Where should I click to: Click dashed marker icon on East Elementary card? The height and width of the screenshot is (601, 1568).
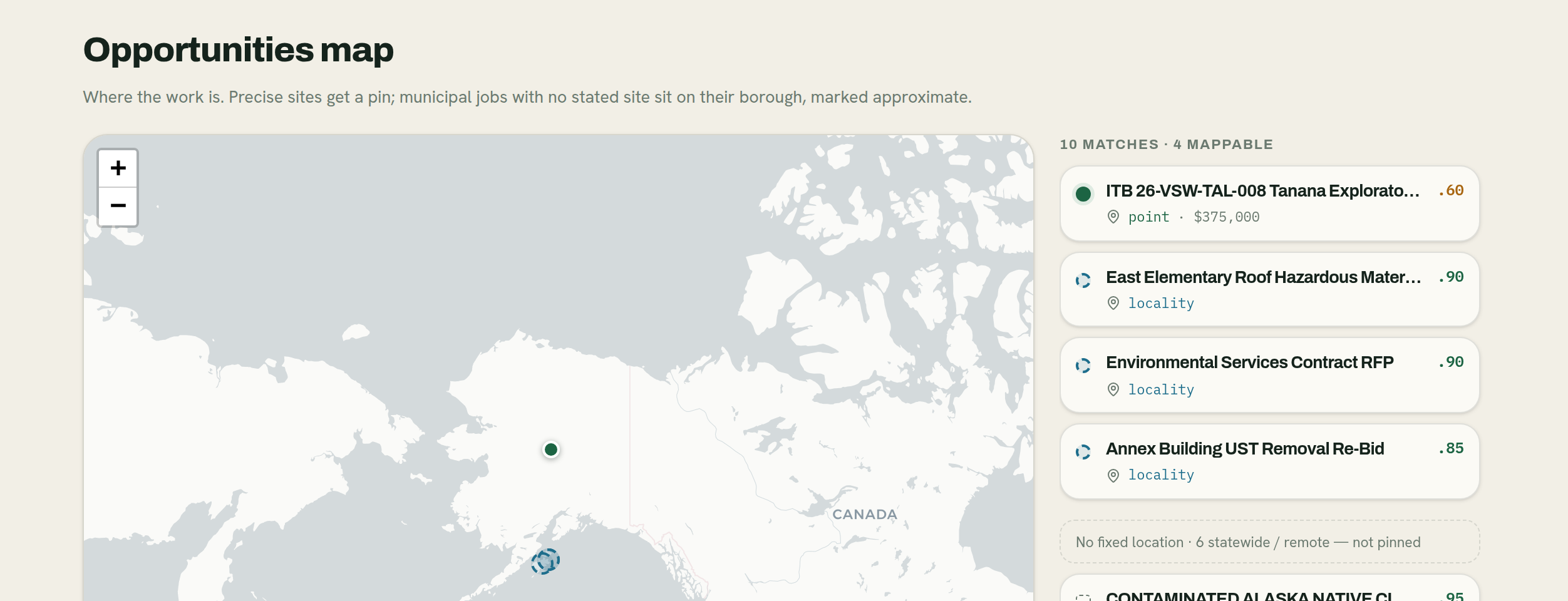[x=1083, y=280]
